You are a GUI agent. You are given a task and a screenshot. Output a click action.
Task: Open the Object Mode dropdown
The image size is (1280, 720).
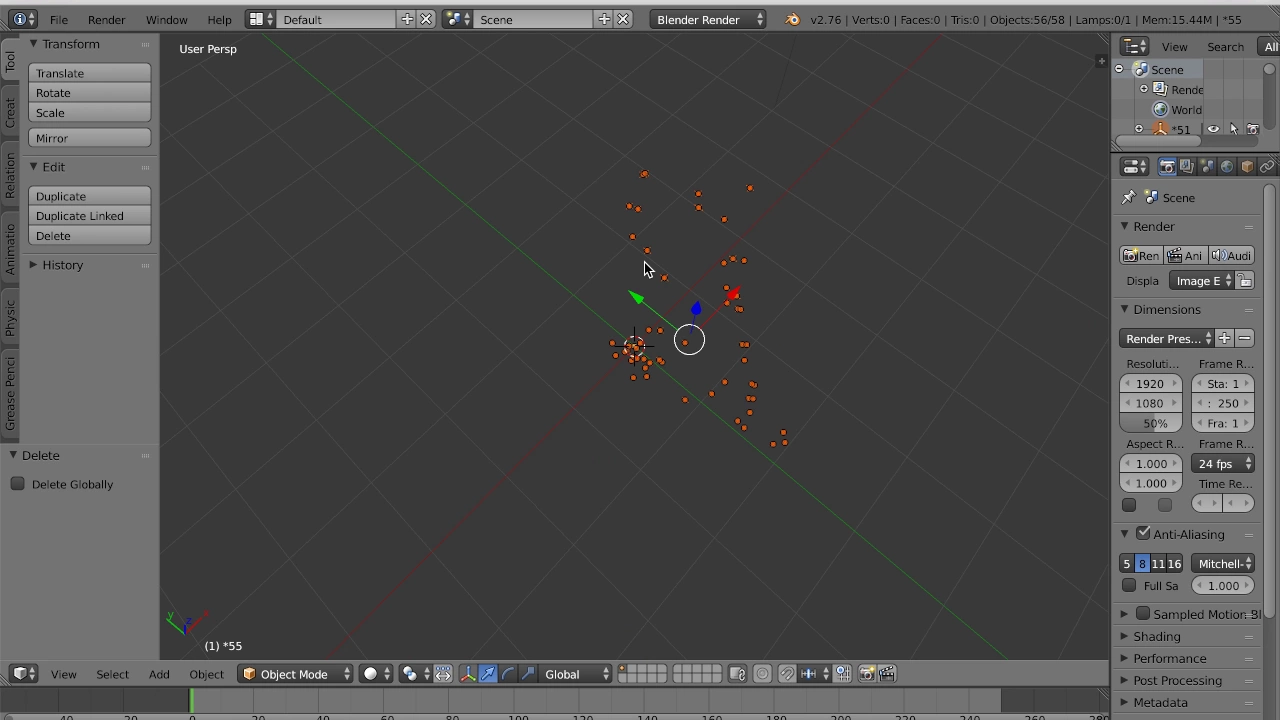pos(296,674)
